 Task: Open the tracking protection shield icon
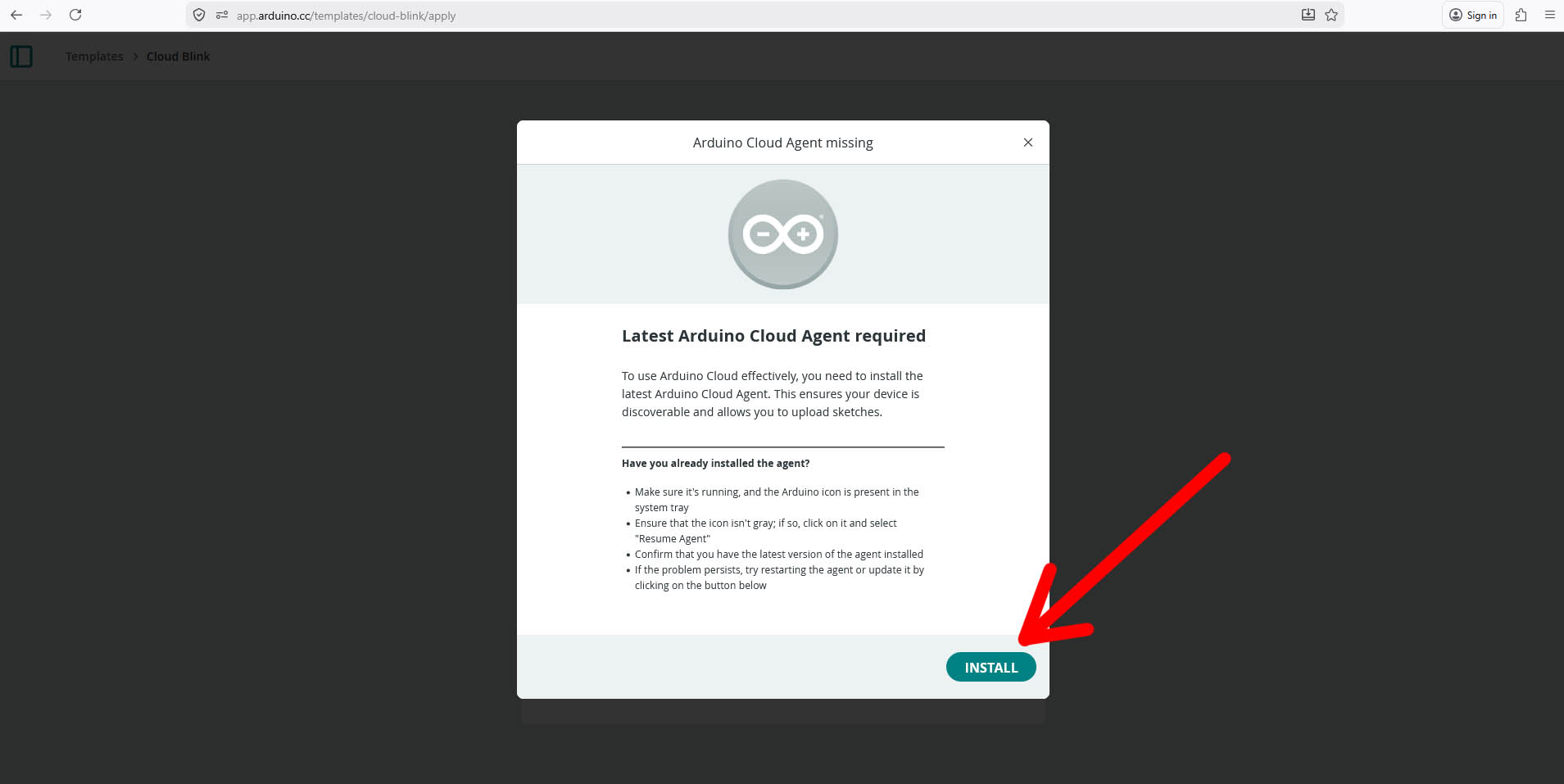(199, 15)
